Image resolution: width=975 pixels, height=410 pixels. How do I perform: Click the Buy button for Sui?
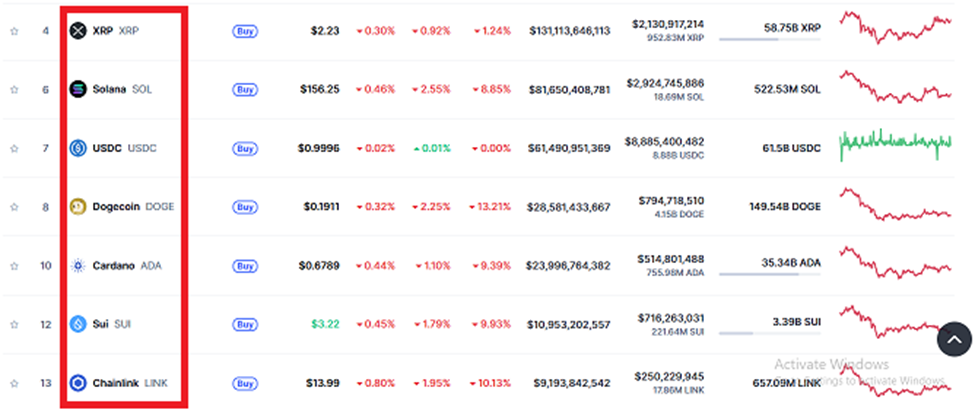pos(245,325)
